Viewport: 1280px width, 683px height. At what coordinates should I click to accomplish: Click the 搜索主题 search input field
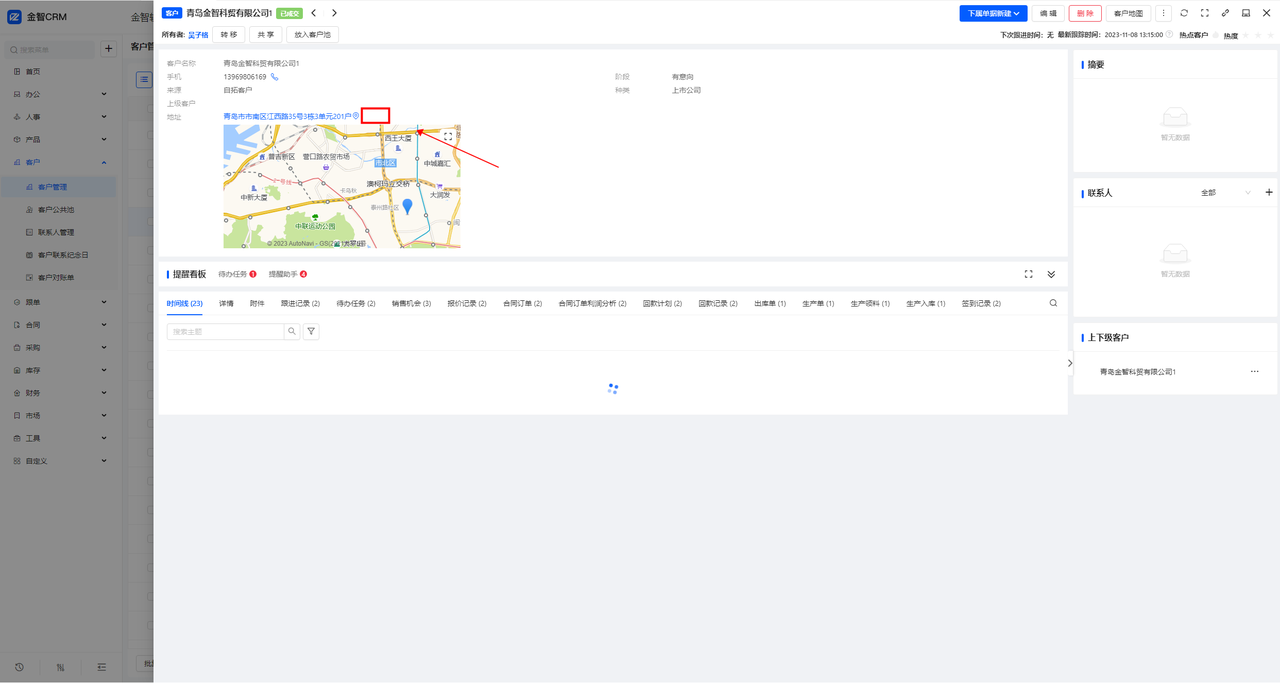click(226, 331)
